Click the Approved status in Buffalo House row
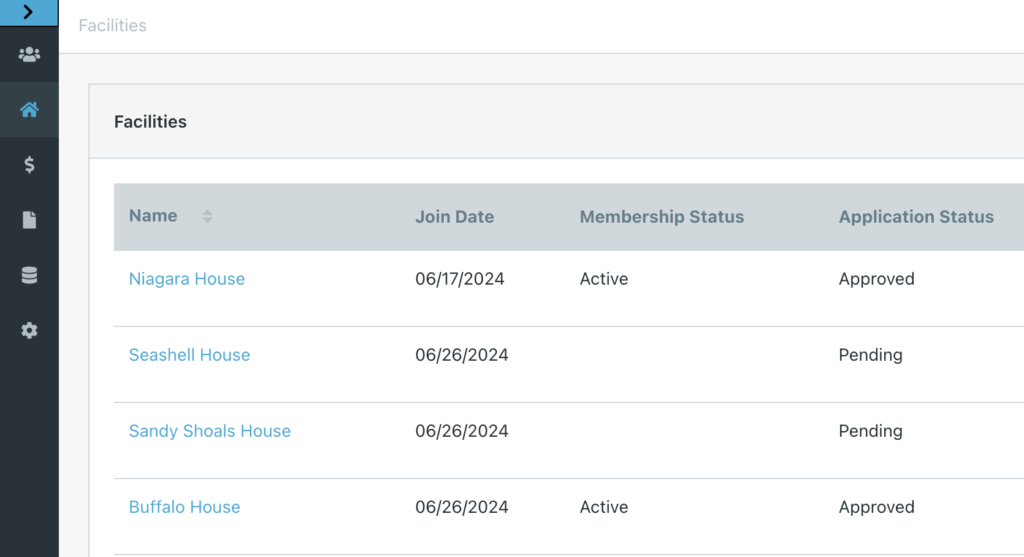Image resolution: width=1024 pixels, height=557 pixels. [x=876, y=507]
